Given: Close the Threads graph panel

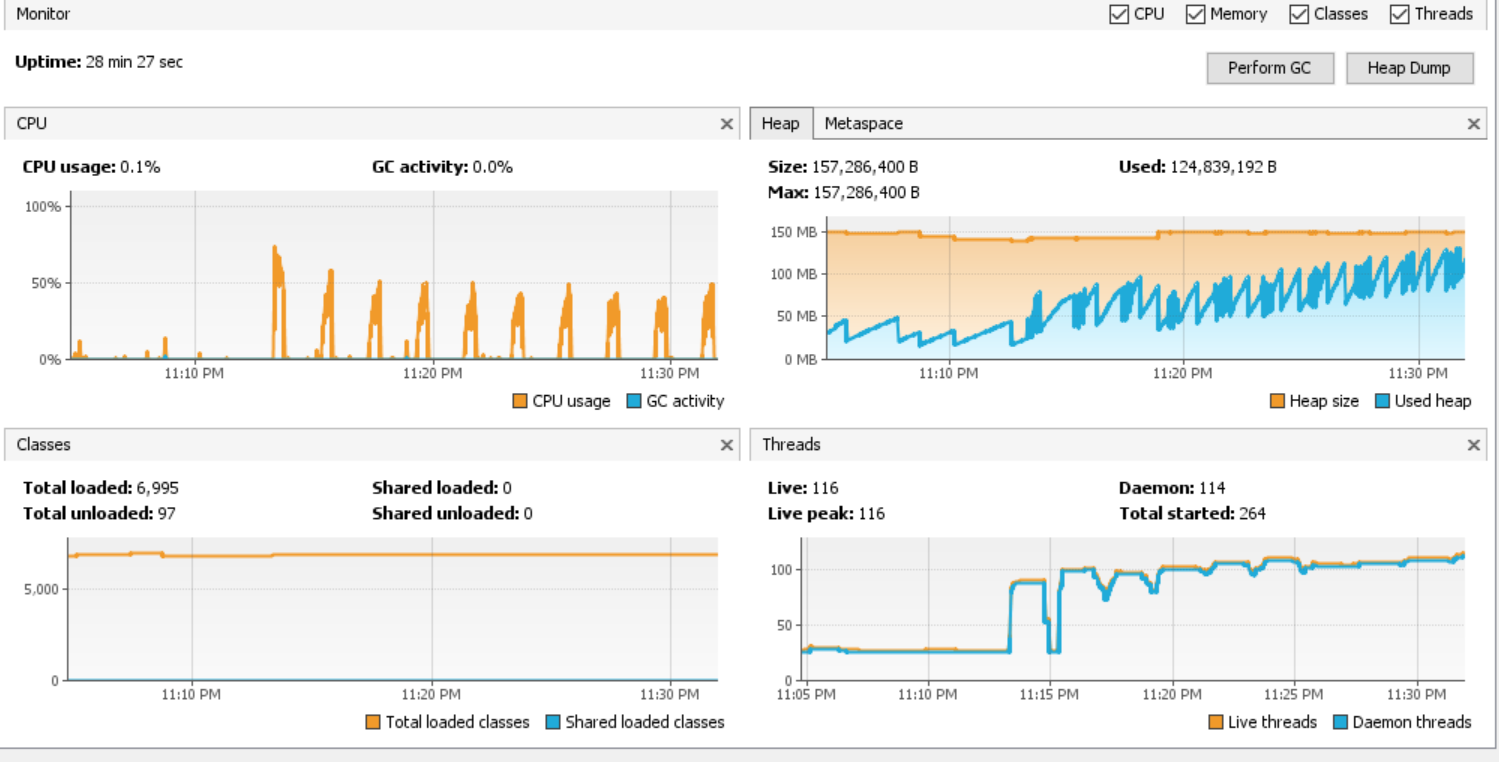Looking at the screenshot, I should click(x=1473, y=445).
